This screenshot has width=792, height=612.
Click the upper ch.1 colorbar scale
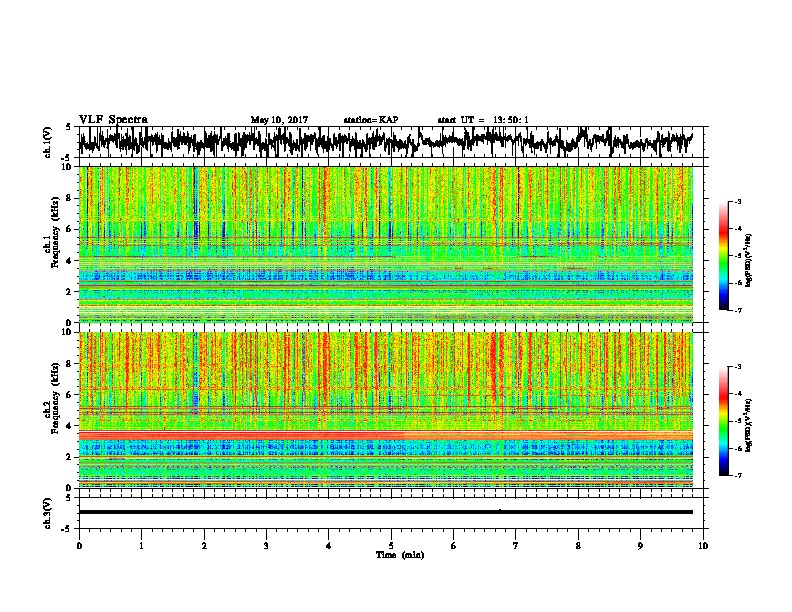724,256
